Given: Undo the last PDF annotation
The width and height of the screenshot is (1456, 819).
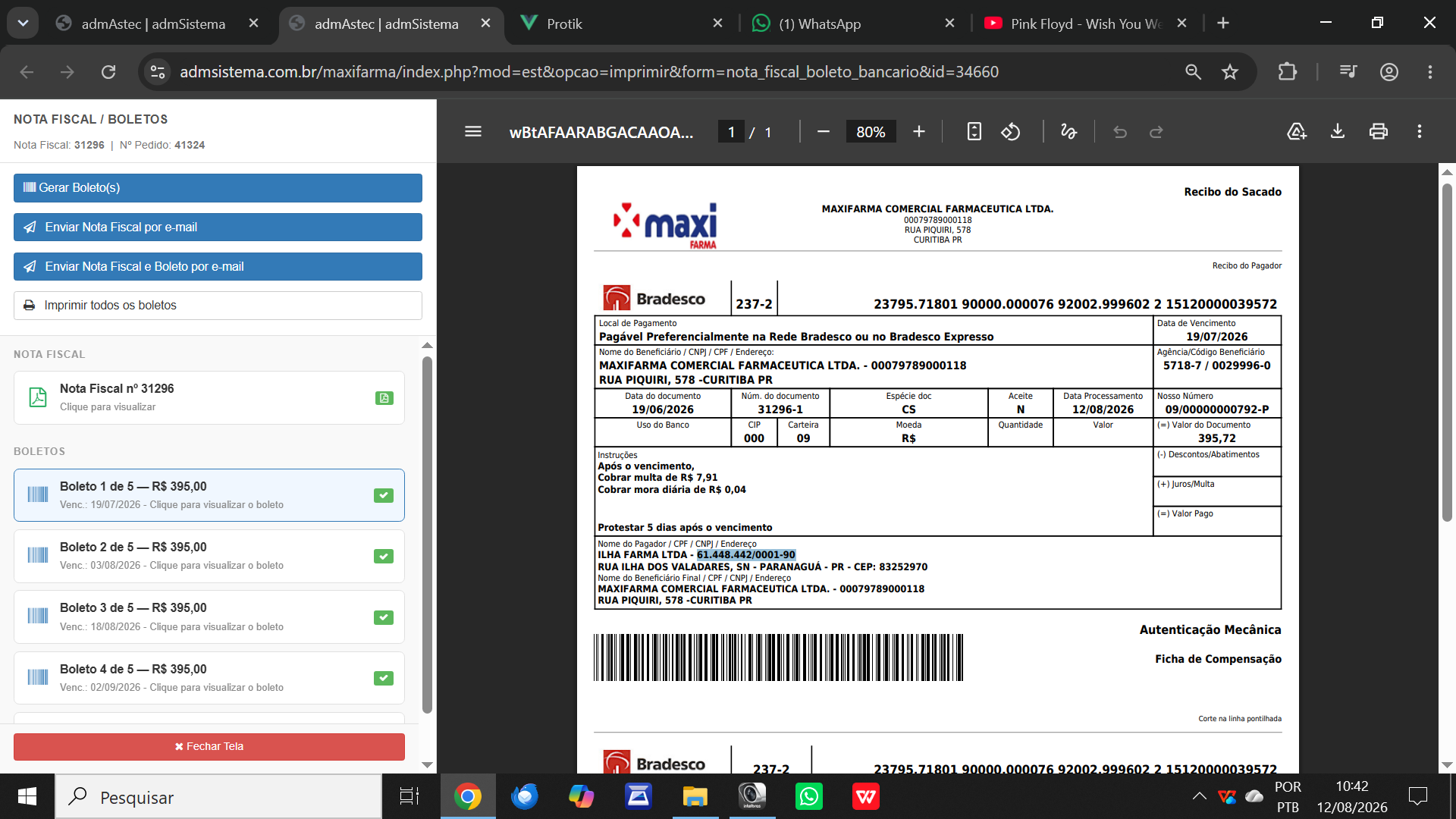Looking at the screenshot, I should 1120,132.
